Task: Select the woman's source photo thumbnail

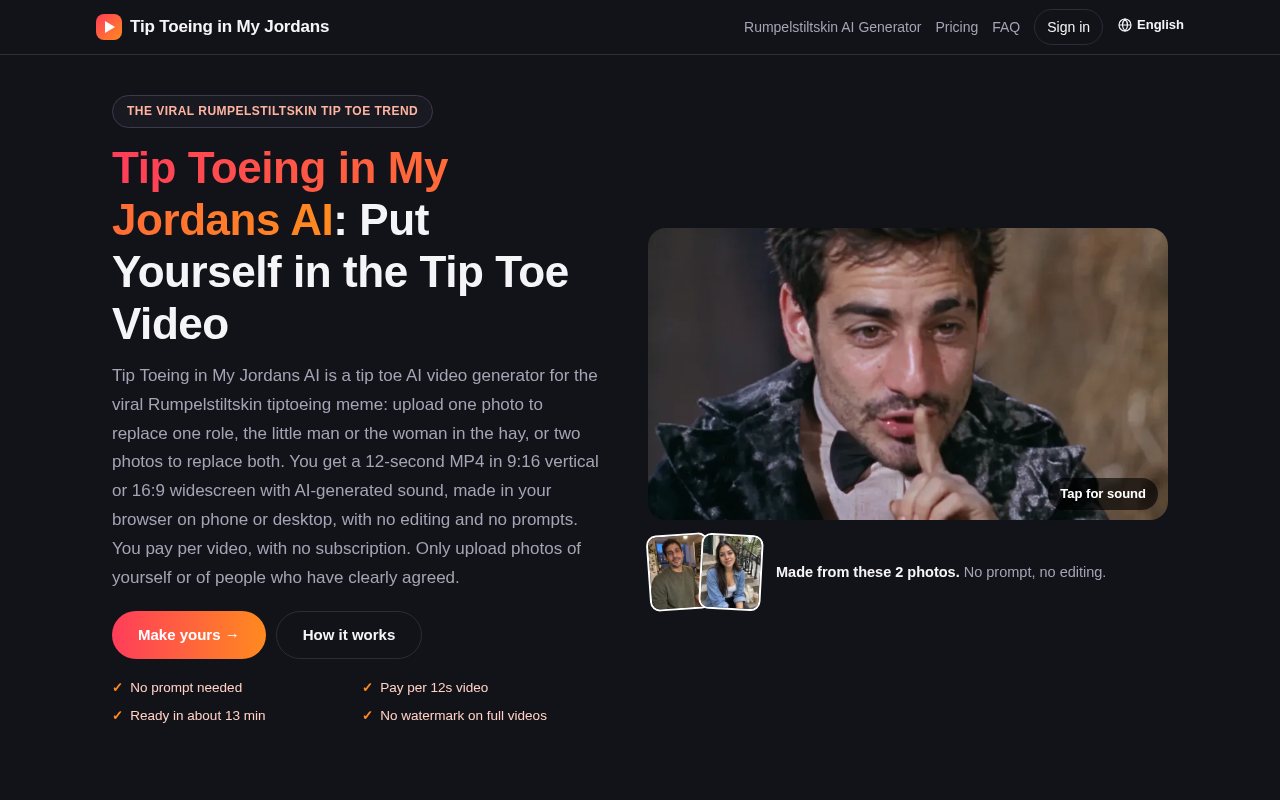Action: pos(732,572)
